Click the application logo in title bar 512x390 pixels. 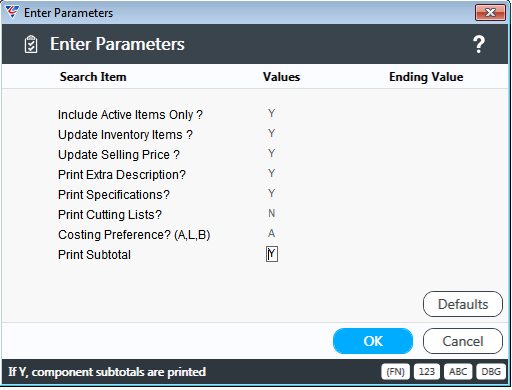tap(12, 12)
